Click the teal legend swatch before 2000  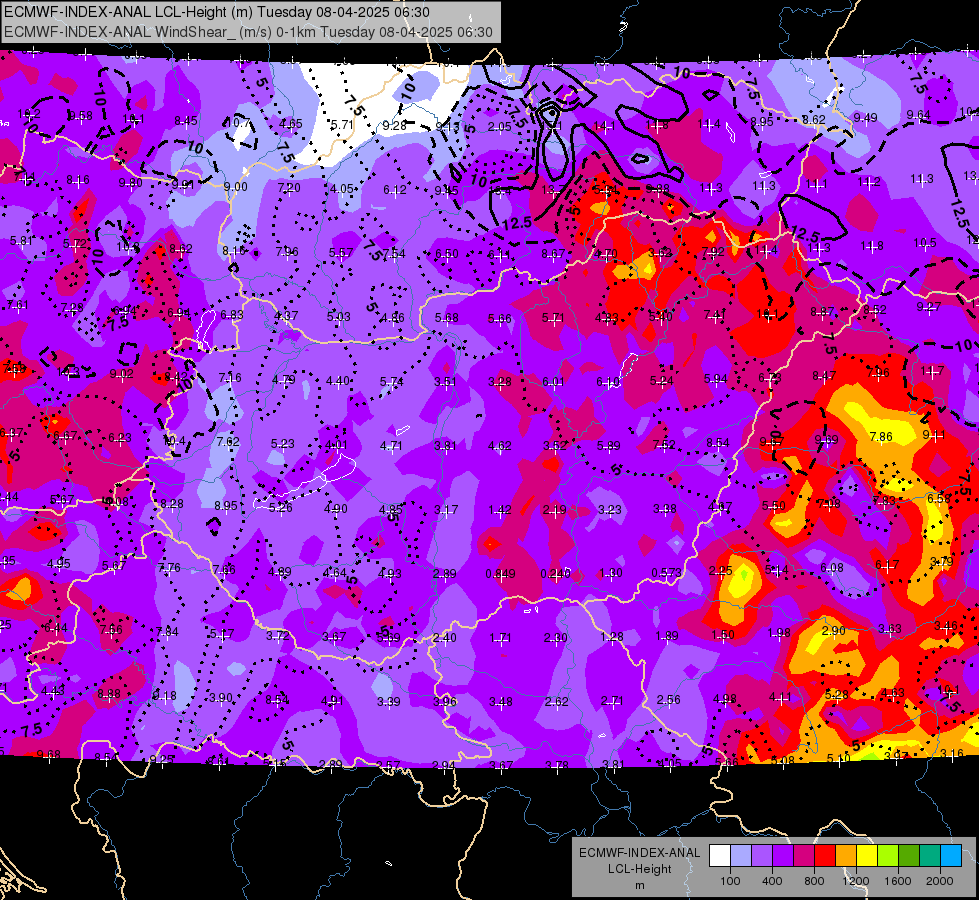pyautogui.click(x=930, y=856)
